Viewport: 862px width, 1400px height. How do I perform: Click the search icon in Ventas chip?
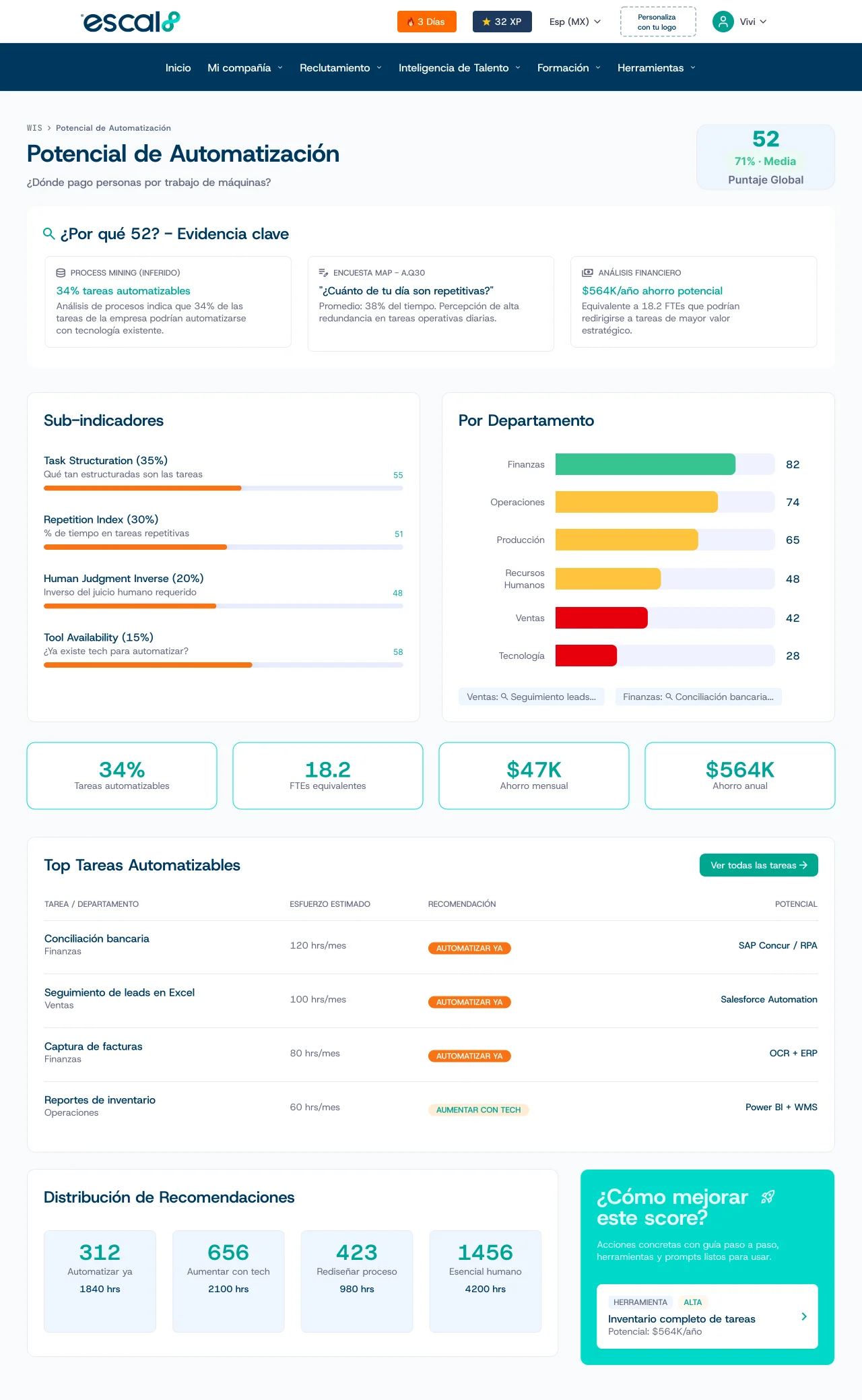pos(504,697)
